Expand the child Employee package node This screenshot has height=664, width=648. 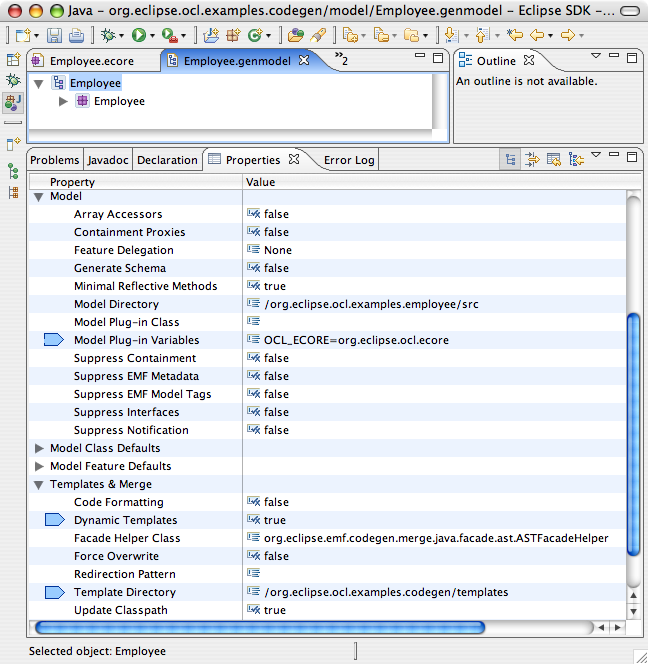point(64,101)
